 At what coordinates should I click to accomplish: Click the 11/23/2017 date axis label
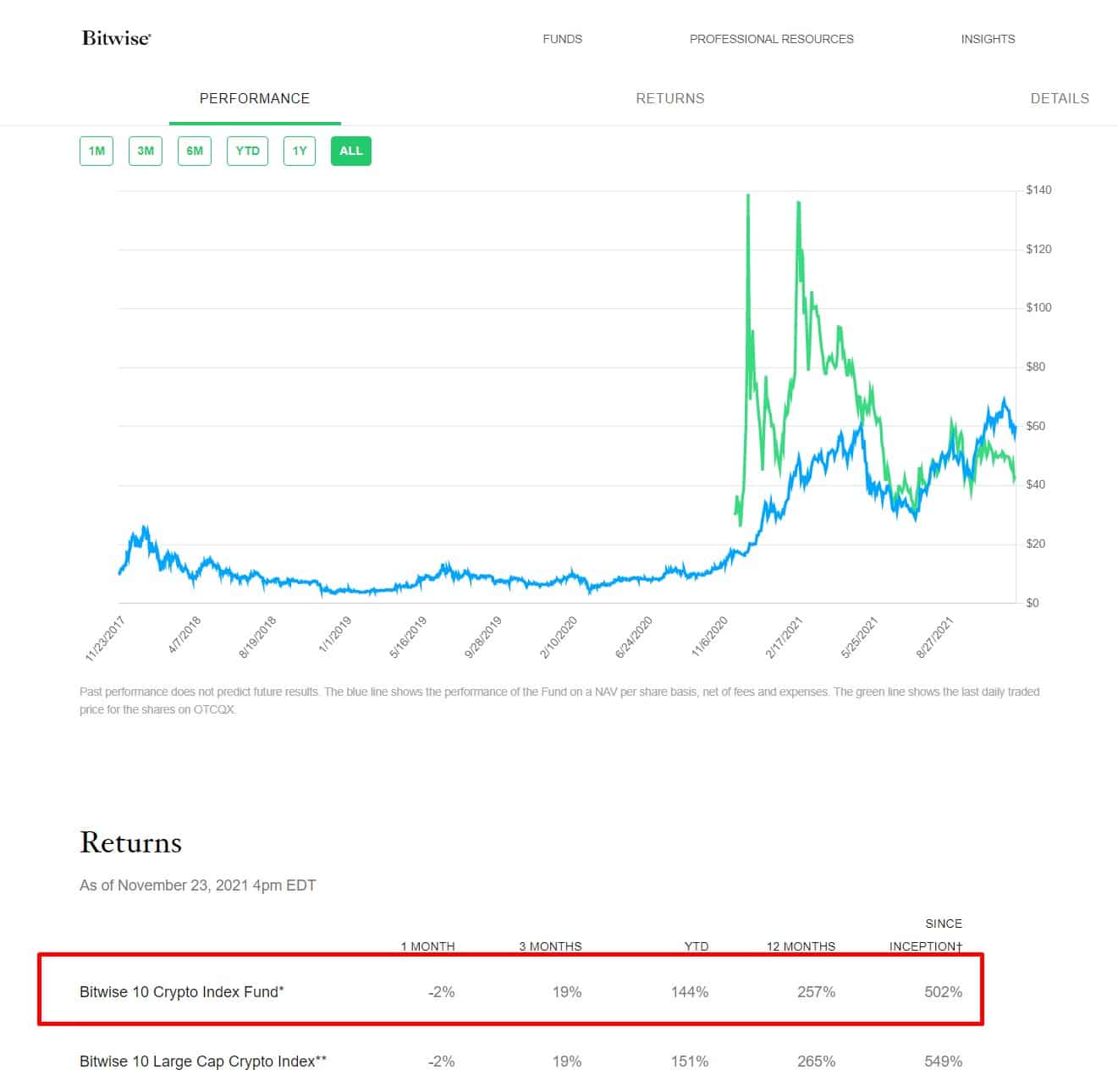(107, 639)
